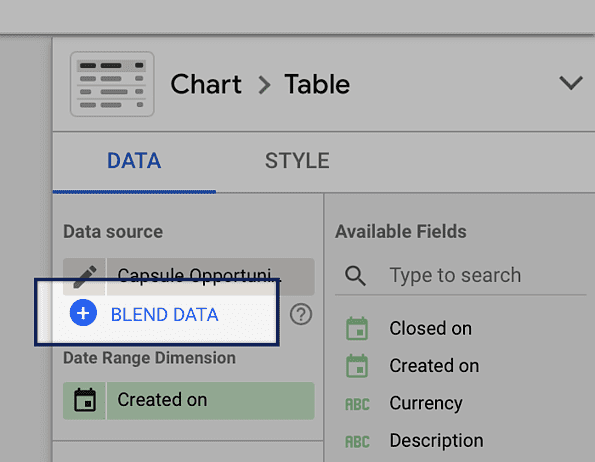Click calendar icon beside Created on available field

(357, 366)
